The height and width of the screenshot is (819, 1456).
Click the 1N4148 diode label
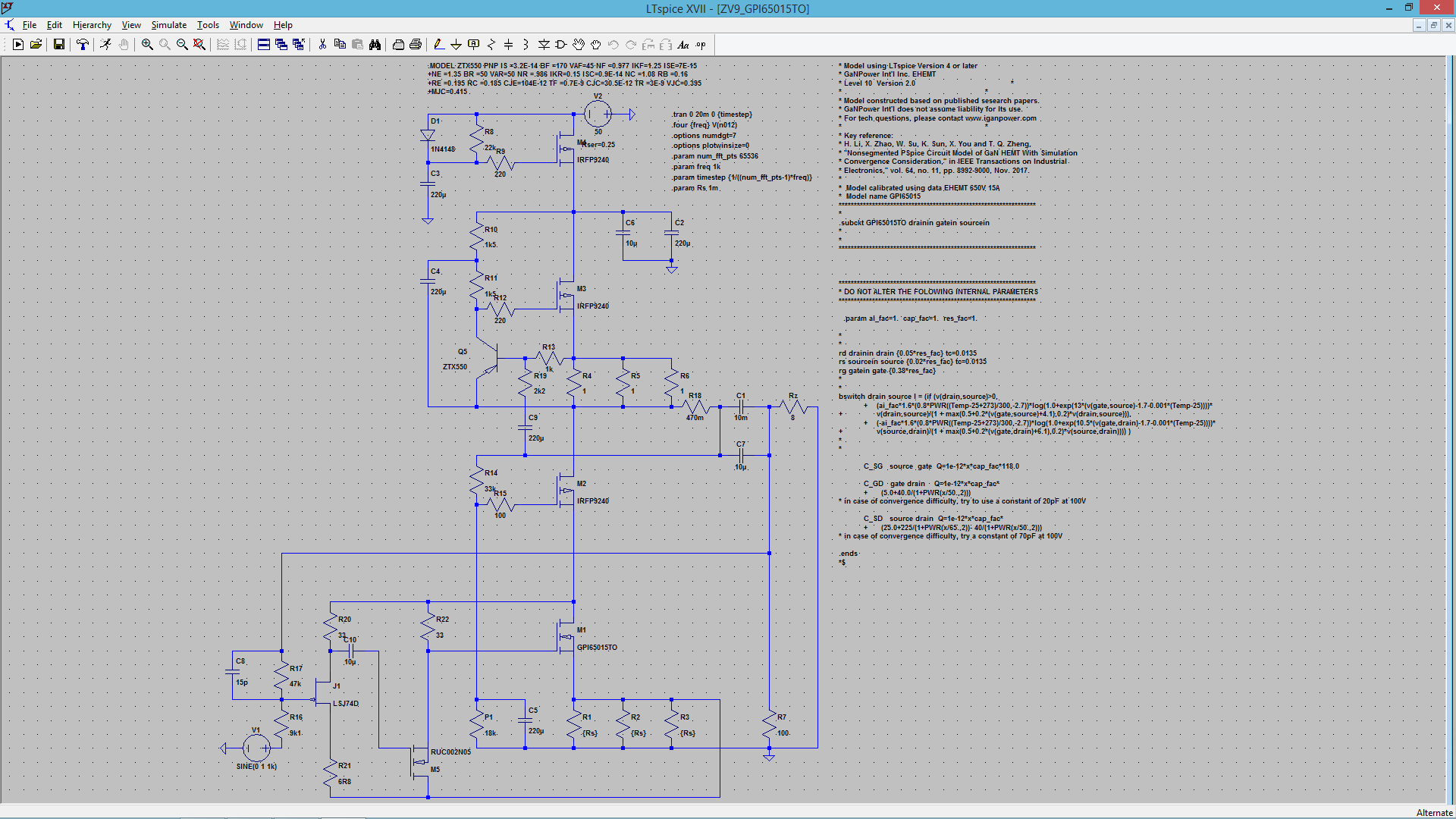[x=443, y=149]
